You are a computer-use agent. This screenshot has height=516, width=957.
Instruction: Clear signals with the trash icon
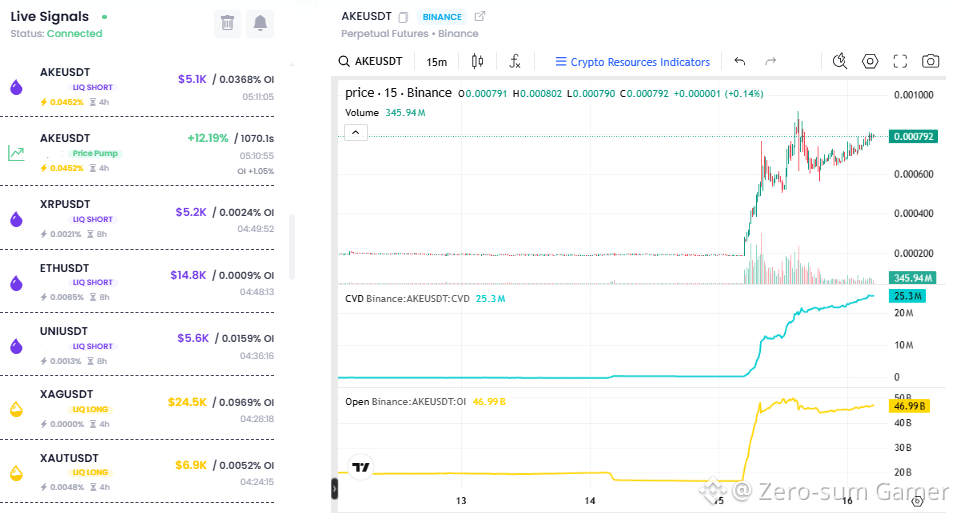point(227,23)
